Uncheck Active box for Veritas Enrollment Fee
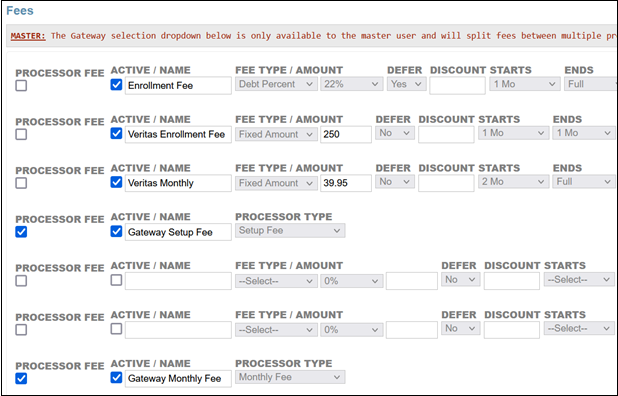618x396 pixels. 116,133
